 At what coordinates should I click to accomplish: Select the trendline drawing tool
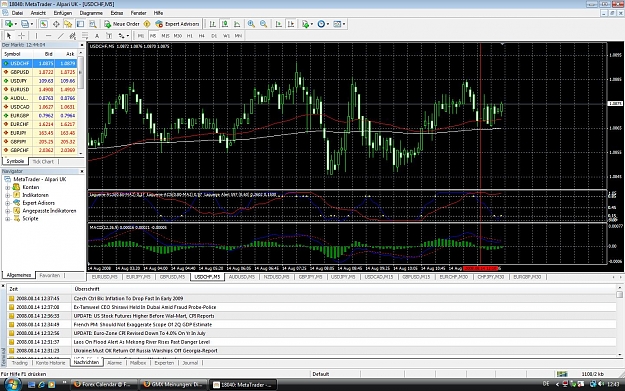[61, 36]
